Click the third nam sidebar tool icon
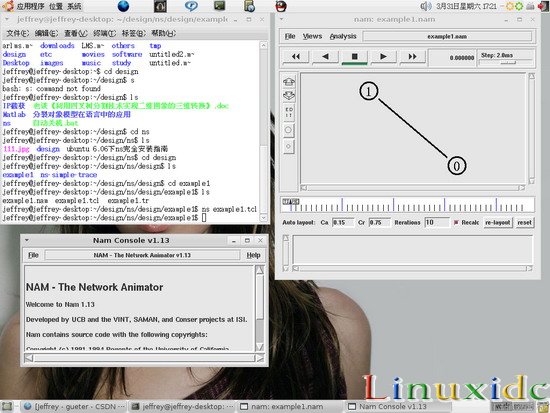 click(288, 112)
